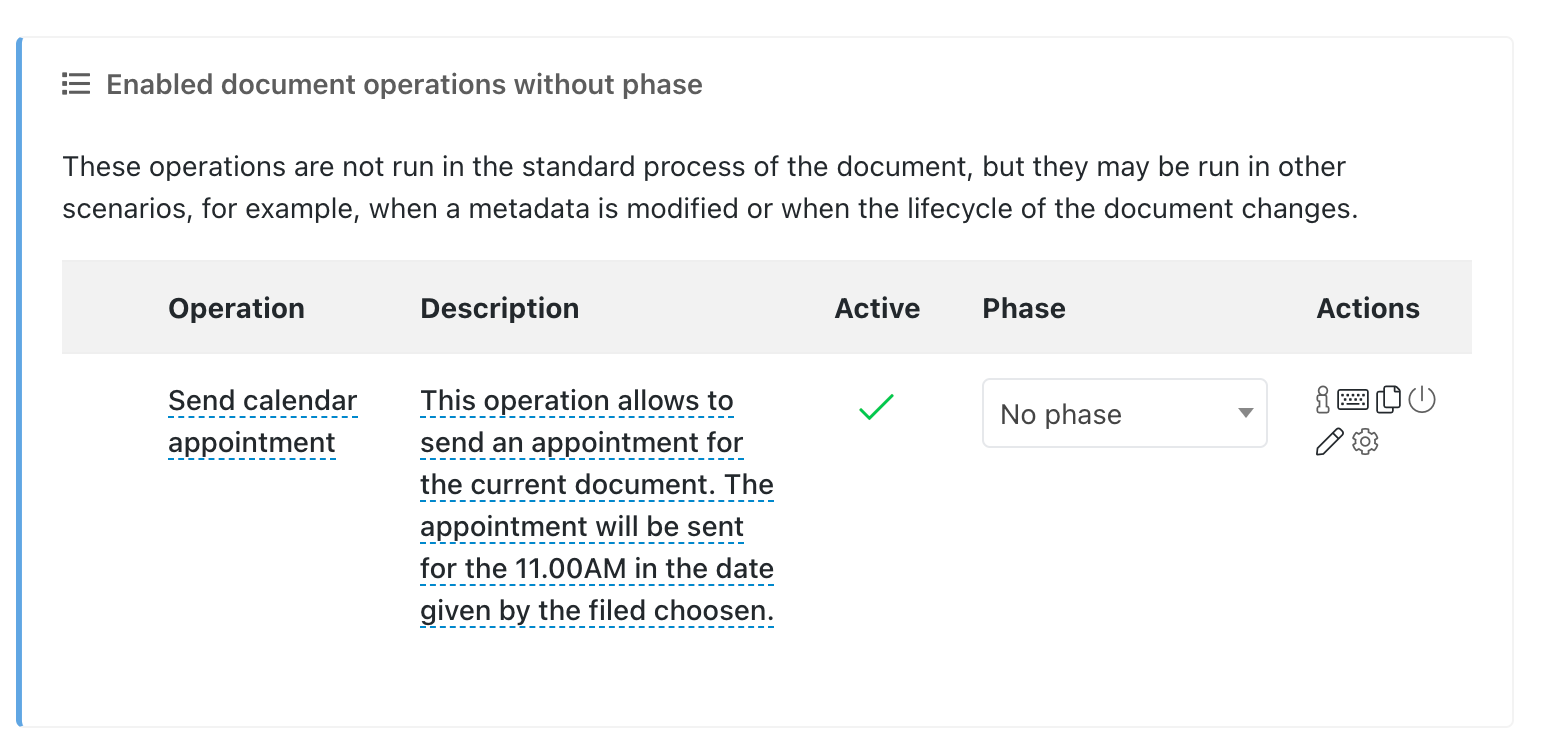Click the Phase selector's dropdown arrow
Screen dimensions: 1542x750
(x=1245, y=413)
